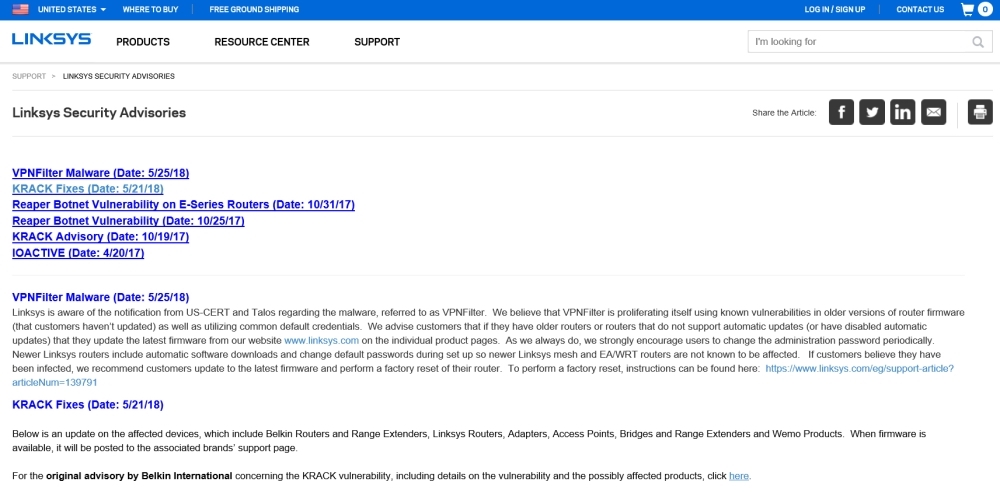
Task: Open the Resource Center menu
Action: pos(261,42)
